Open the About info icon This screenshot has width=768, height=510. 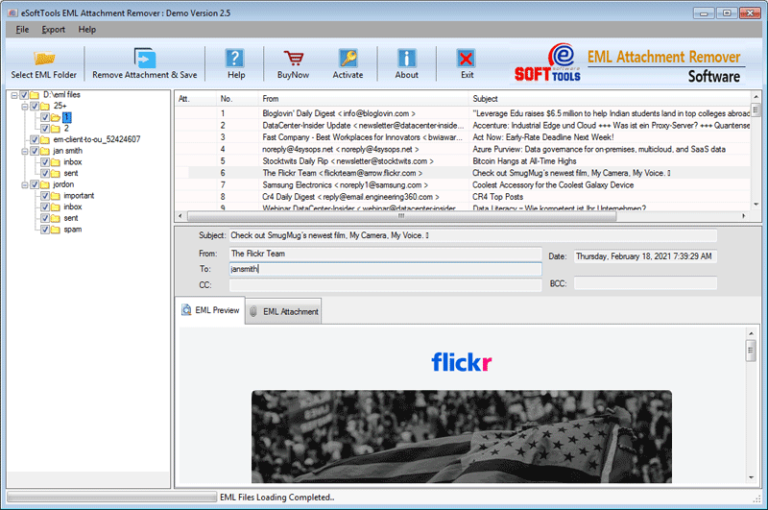(x=407, y=58)
